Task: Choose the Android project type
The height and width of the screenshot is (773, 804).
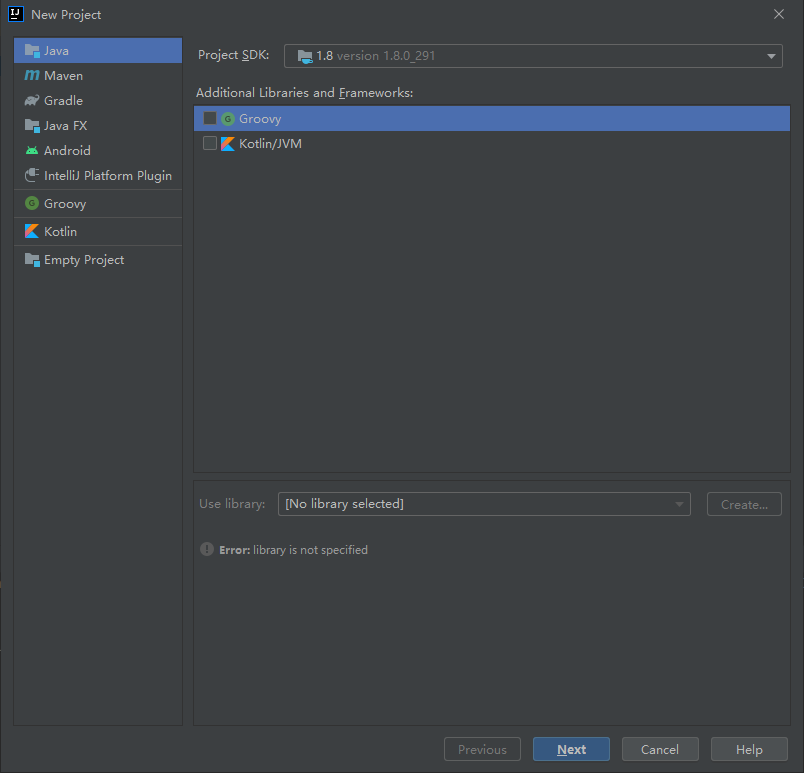Action: pos(98,150)
